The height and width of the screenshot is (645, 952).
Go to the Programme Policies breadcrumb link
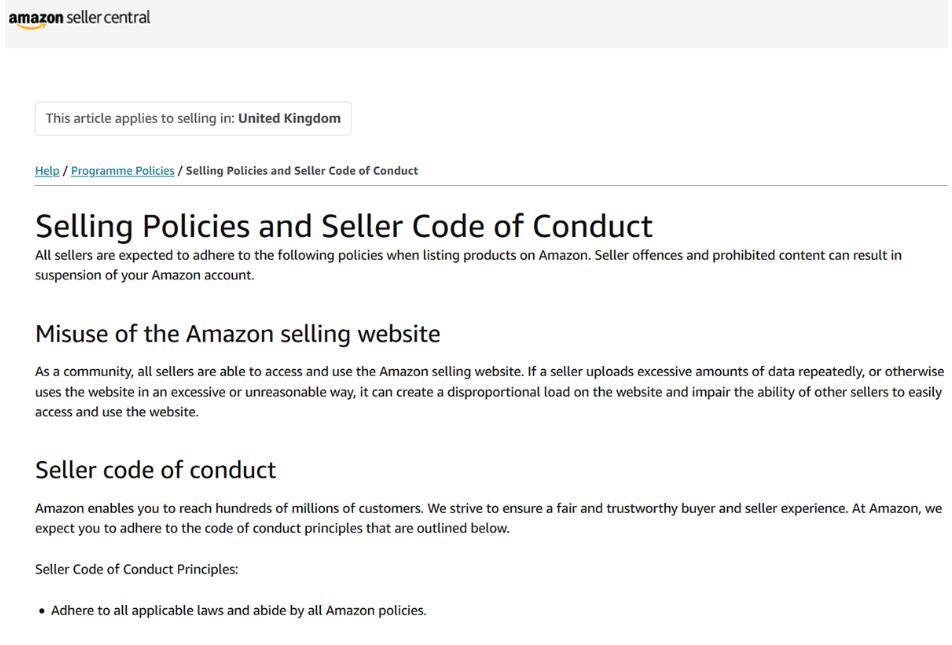coord(123,171)
